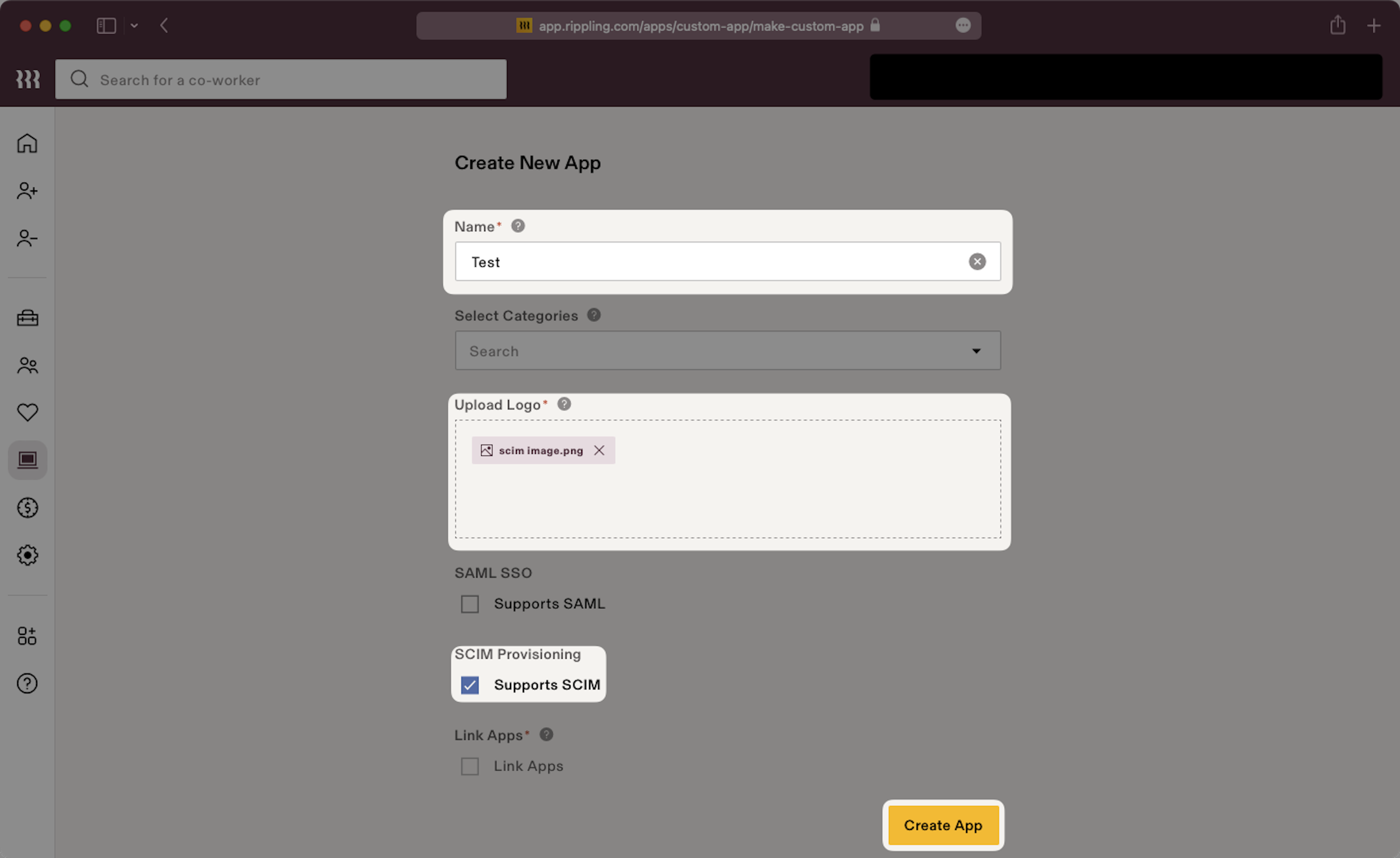Enable the Supports SAML checkbox
The width and height of the screenshot is (1400, 858).
point(470,603)
